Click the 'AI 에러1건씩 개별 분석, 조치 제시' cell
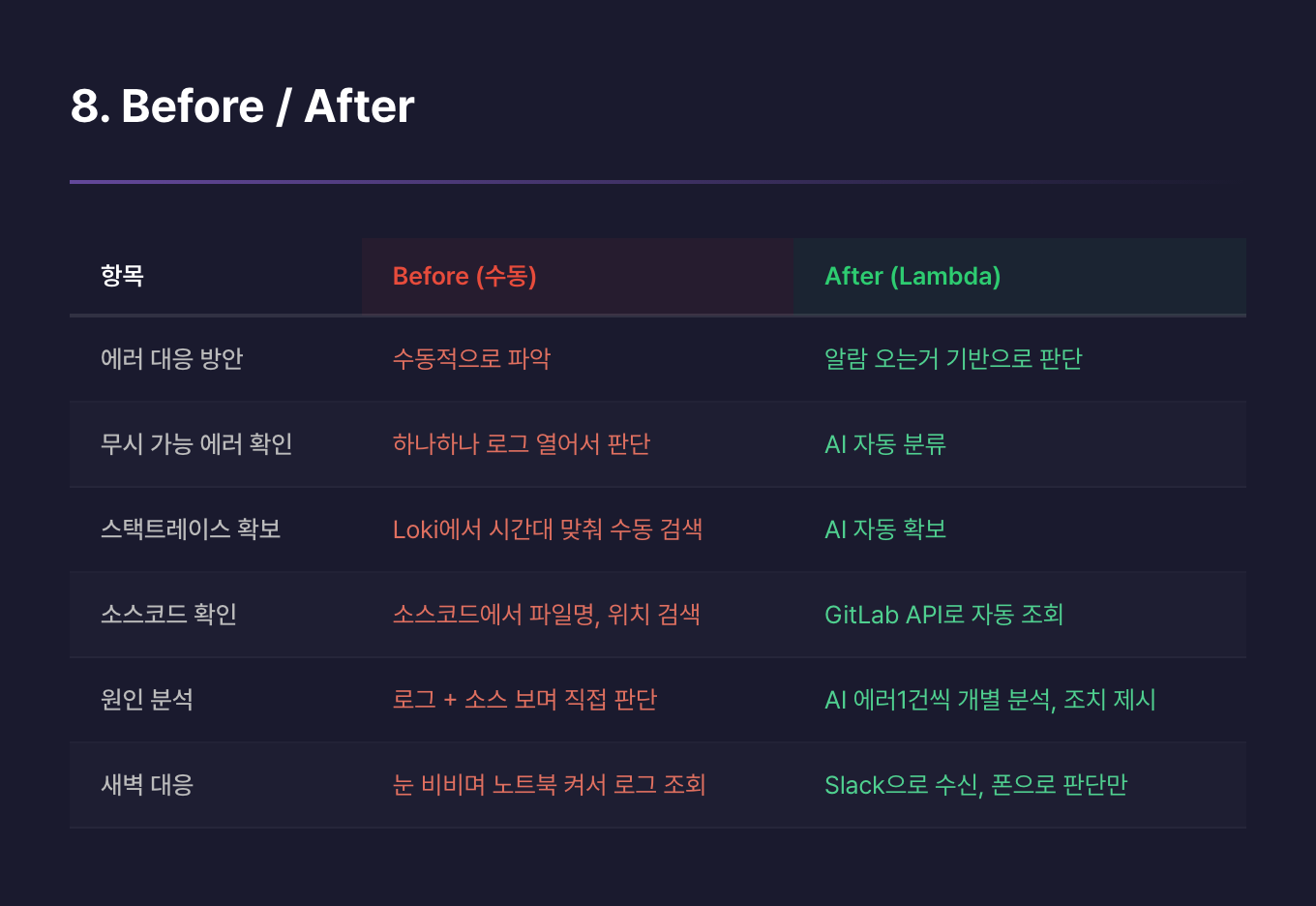This screenshot has height=906, width=1316. coord(990,700)
